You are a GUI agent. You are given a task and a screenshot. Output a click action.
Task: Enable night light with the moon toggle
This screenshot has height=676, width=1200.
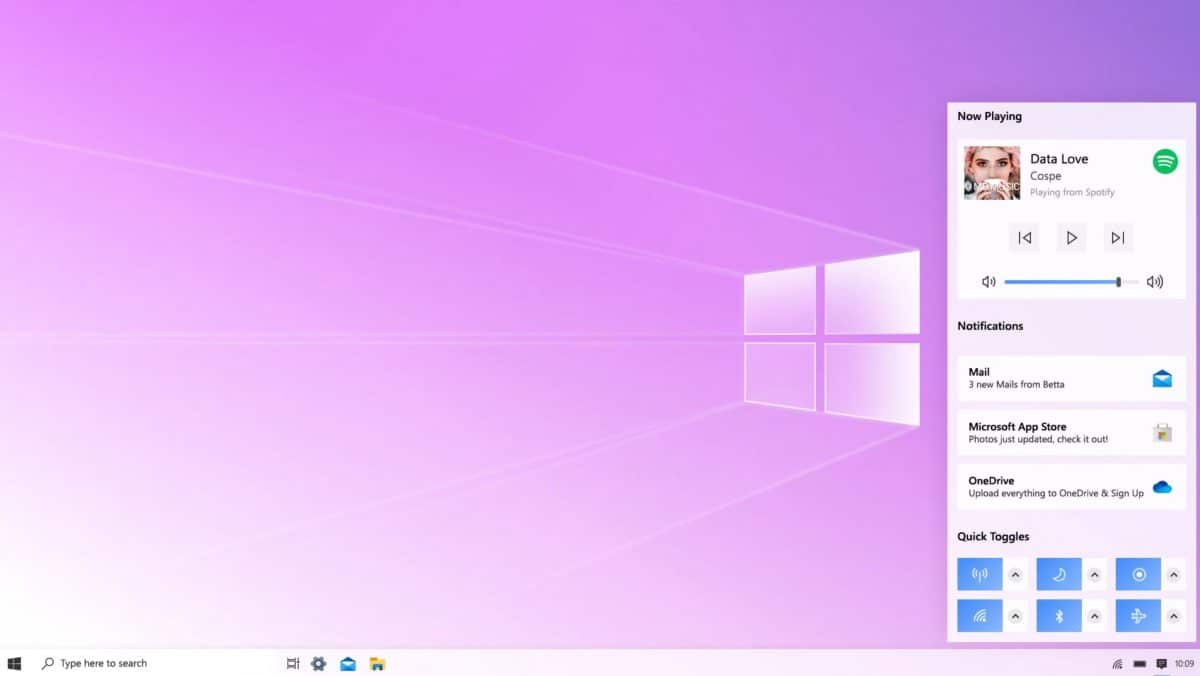pos(1058,573)
